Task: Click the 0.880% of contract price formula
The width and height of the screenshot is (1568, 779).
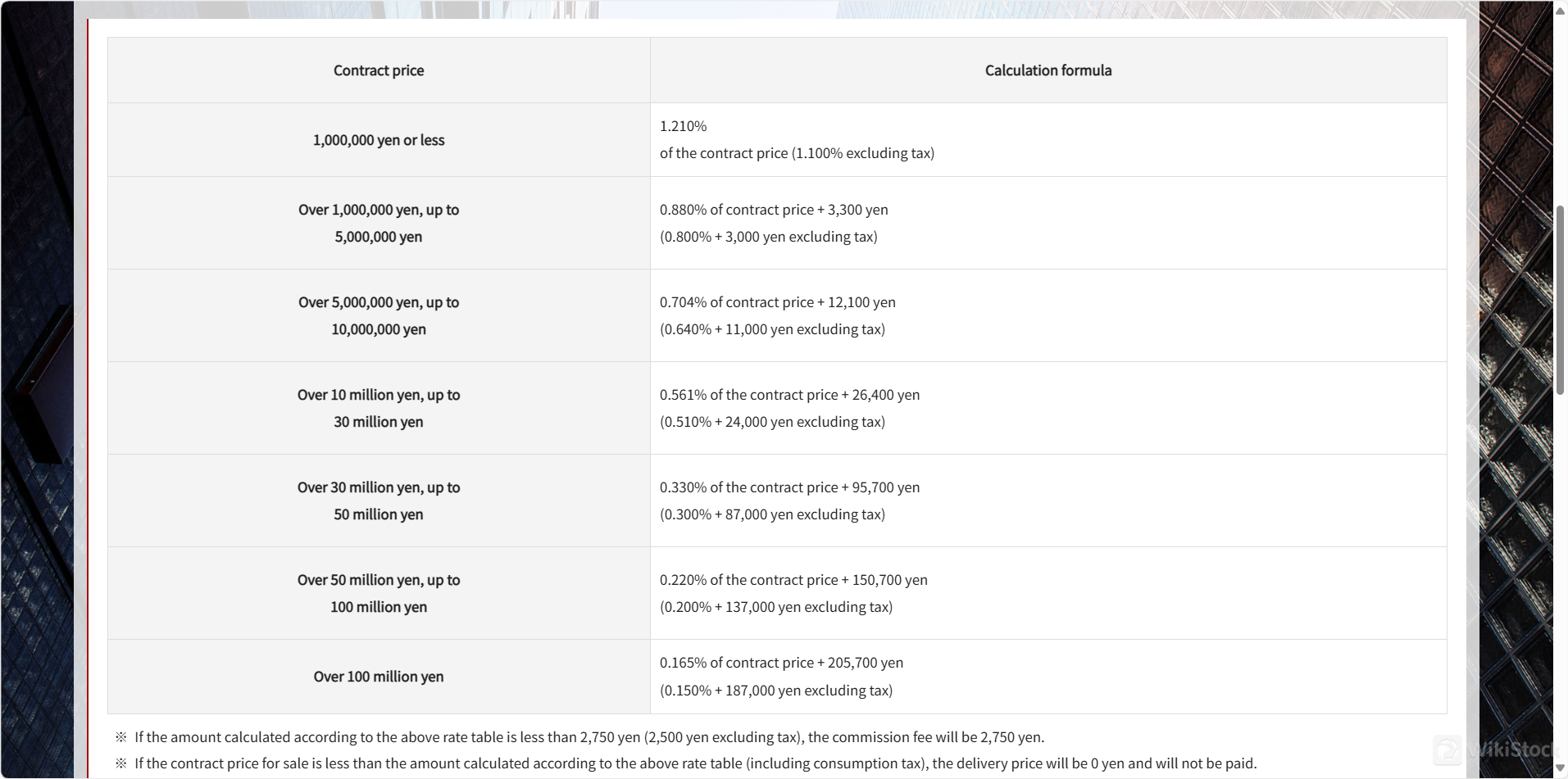Action: [773, 209]
